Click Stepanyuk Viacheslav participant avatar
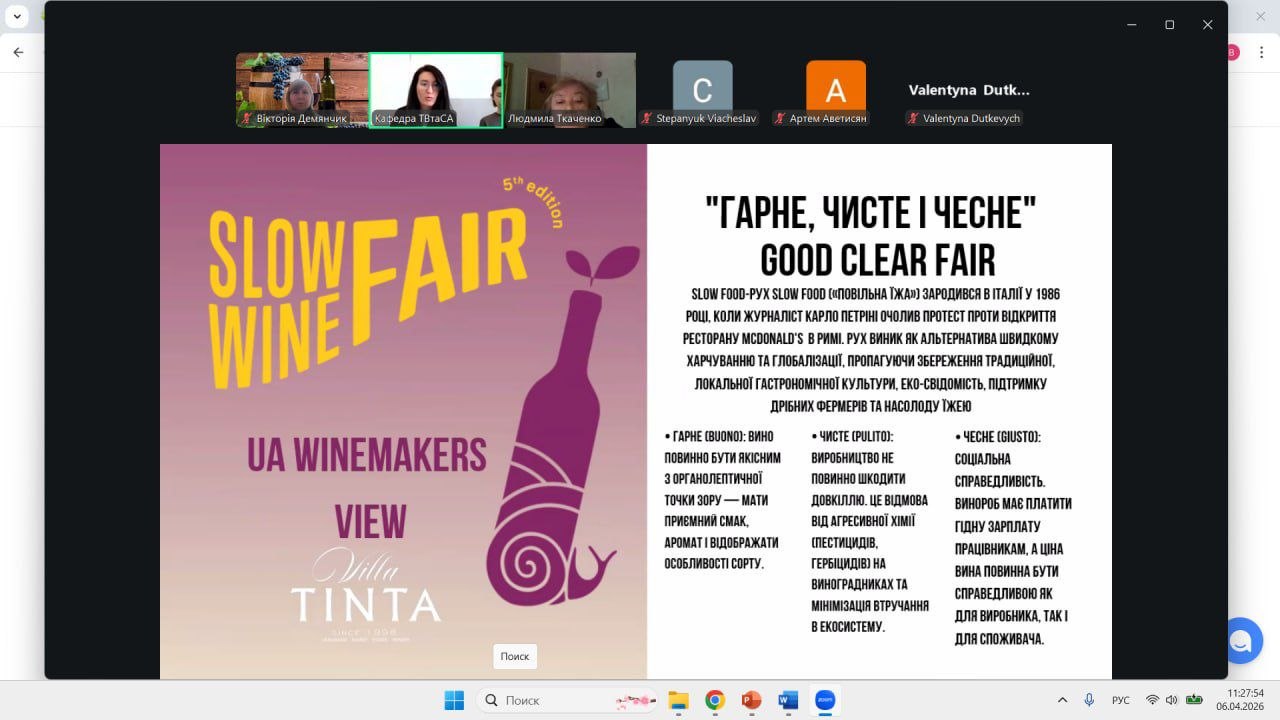 702,88
